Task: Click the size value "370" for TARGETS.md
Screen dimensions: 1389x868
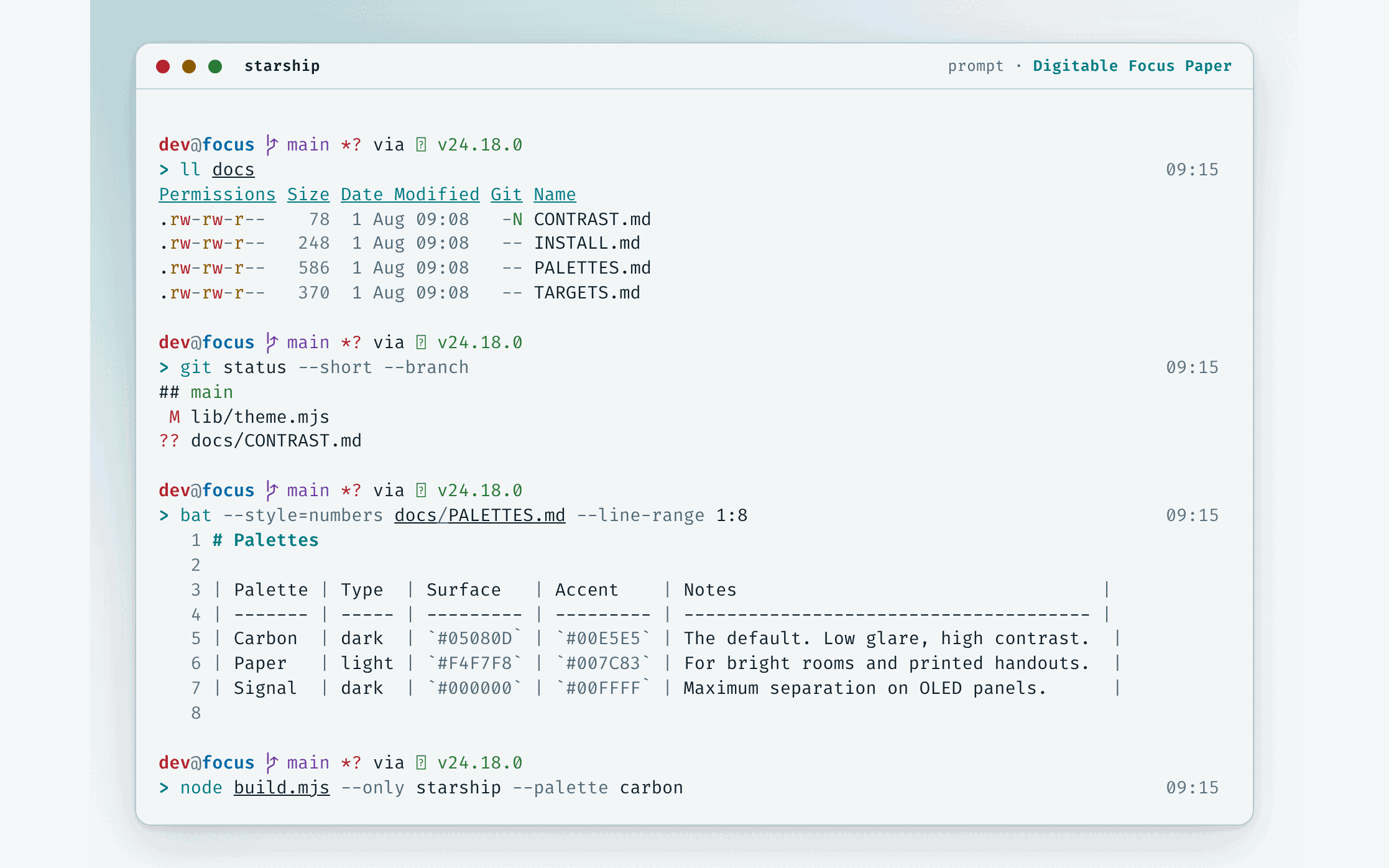Action: [314, 293]
